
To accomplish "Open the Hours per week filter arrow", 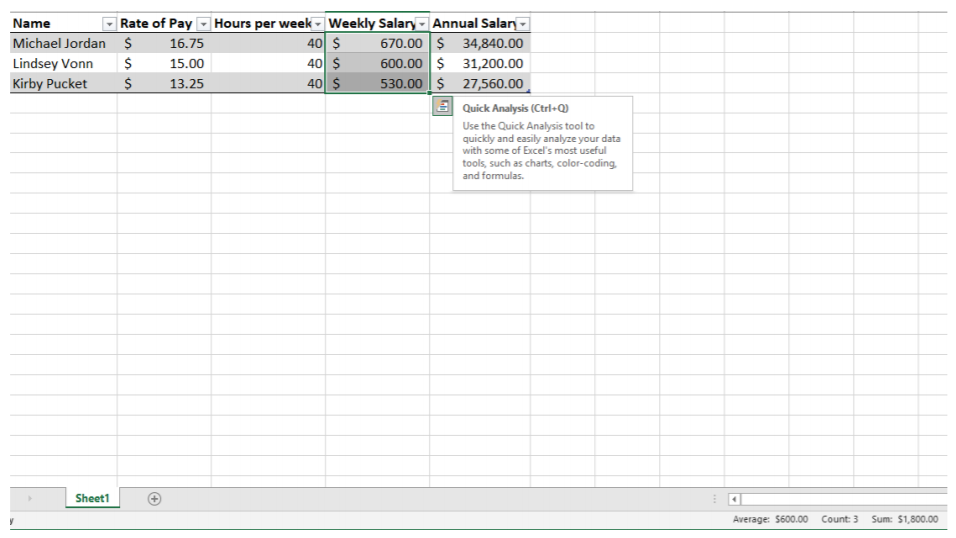I will (x=318, y=24).
